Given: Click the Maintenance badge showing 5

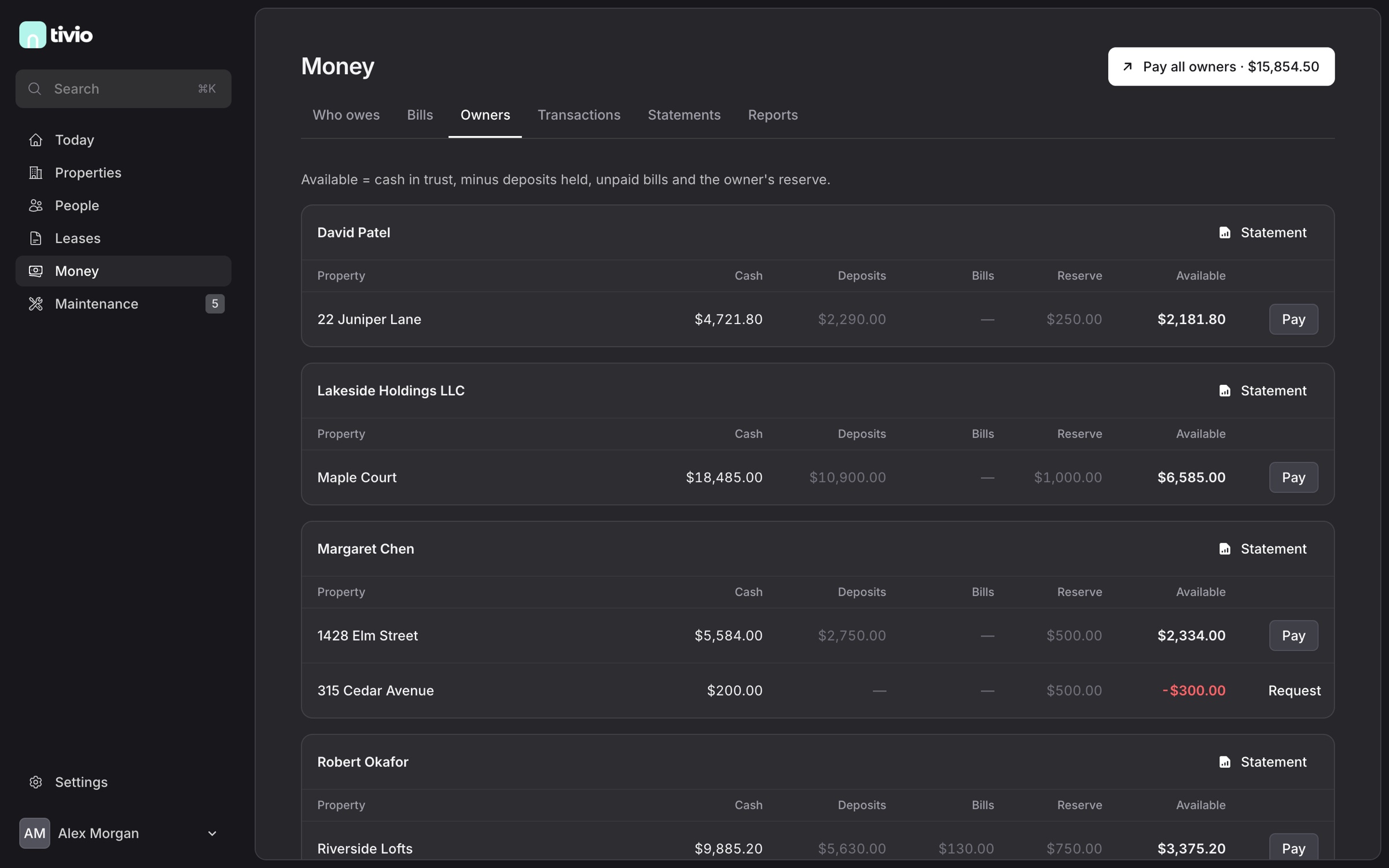Looking at the screenshot, I should 215,304.
